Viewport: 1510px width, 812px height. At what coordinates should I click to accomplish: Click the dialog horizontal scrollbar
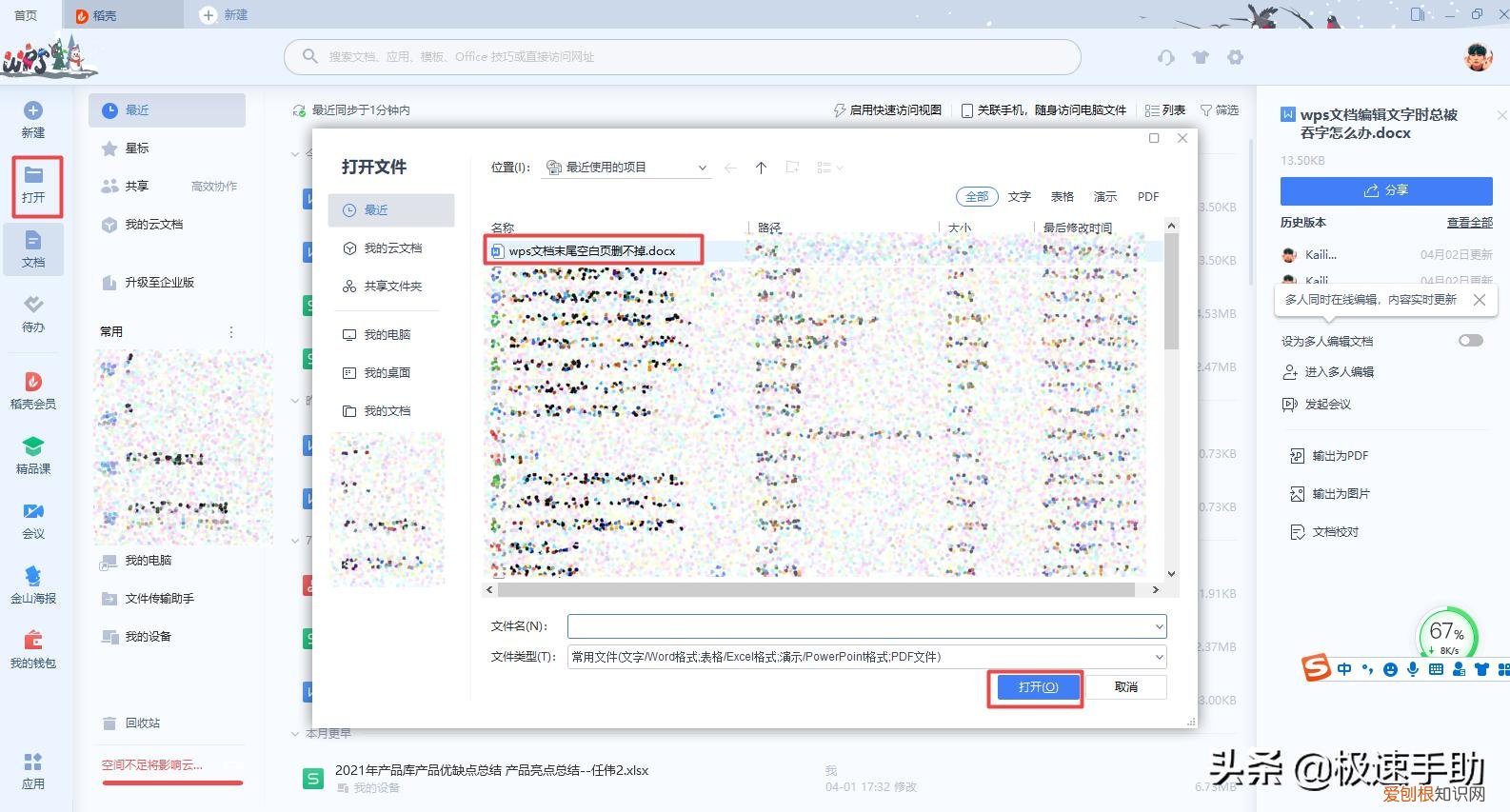[x=815, y=590]
